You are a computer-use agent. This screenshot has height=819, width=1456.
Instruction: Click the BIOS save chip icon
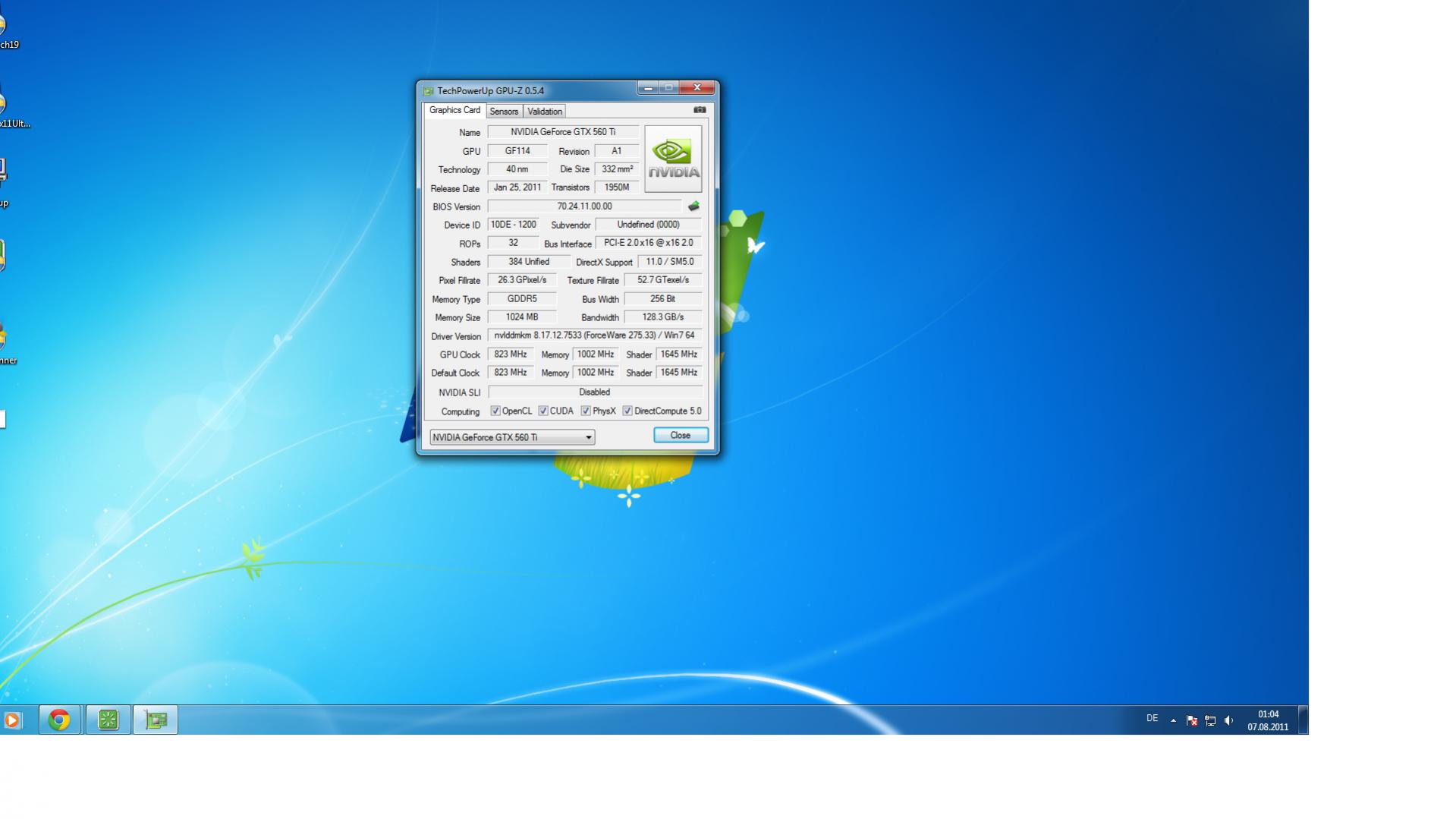693,206
